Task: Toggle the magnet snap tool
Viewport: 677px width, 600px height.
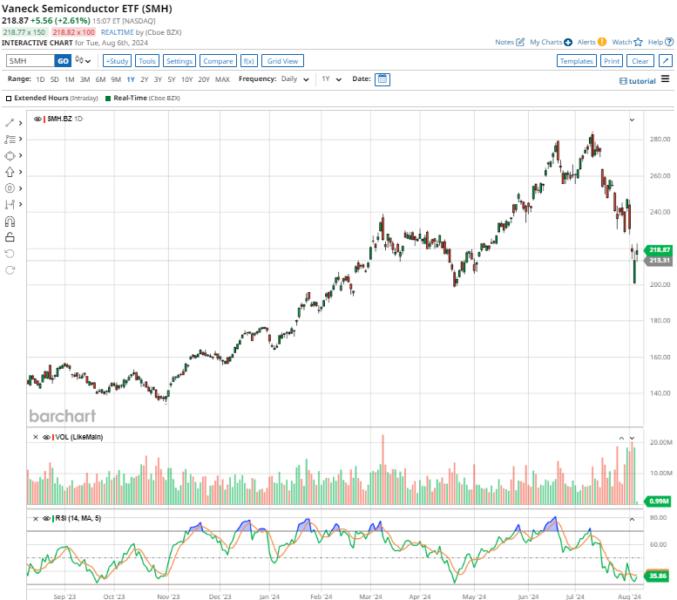Action: pos(9,221)
